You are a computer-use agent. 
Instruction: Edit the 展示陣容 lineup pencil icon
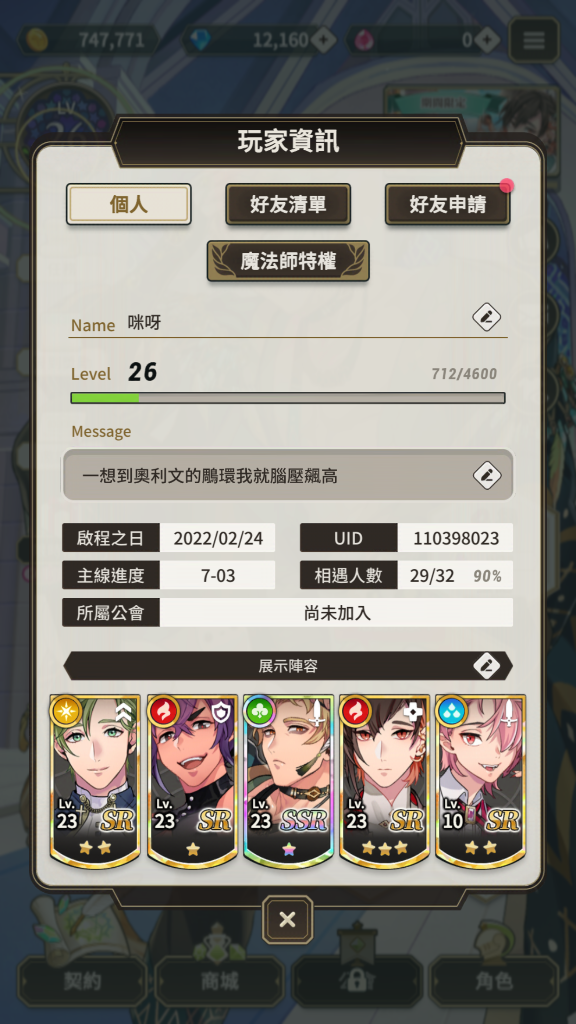click(487, 666)
